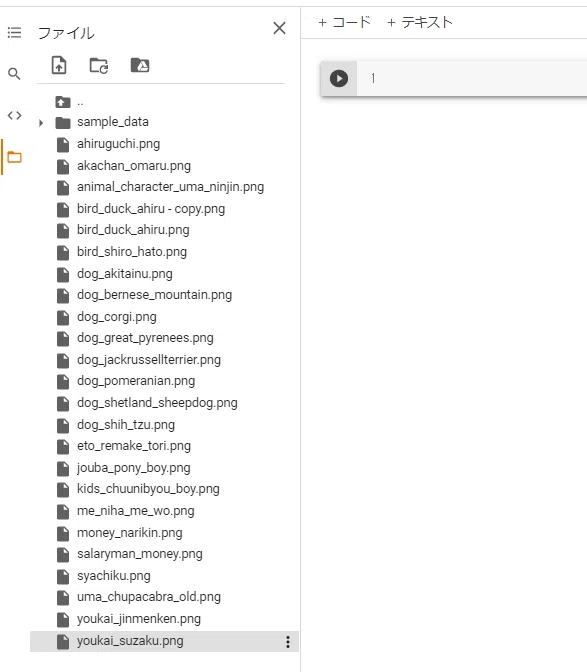Select dog_pomeranian.png file

point(136,381)
